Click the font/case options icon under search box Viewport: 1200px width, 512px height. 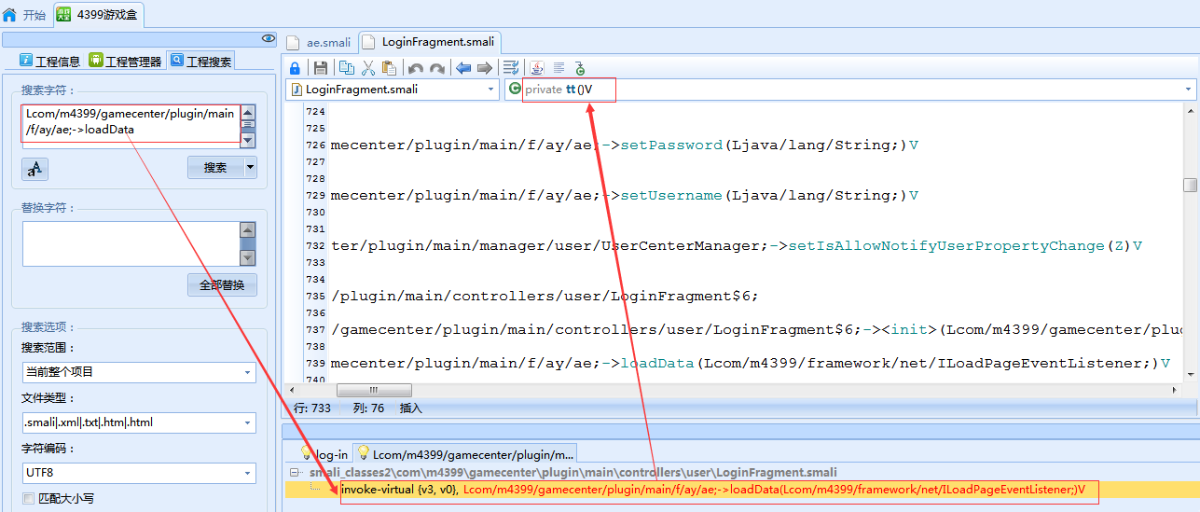coord(35,169)
